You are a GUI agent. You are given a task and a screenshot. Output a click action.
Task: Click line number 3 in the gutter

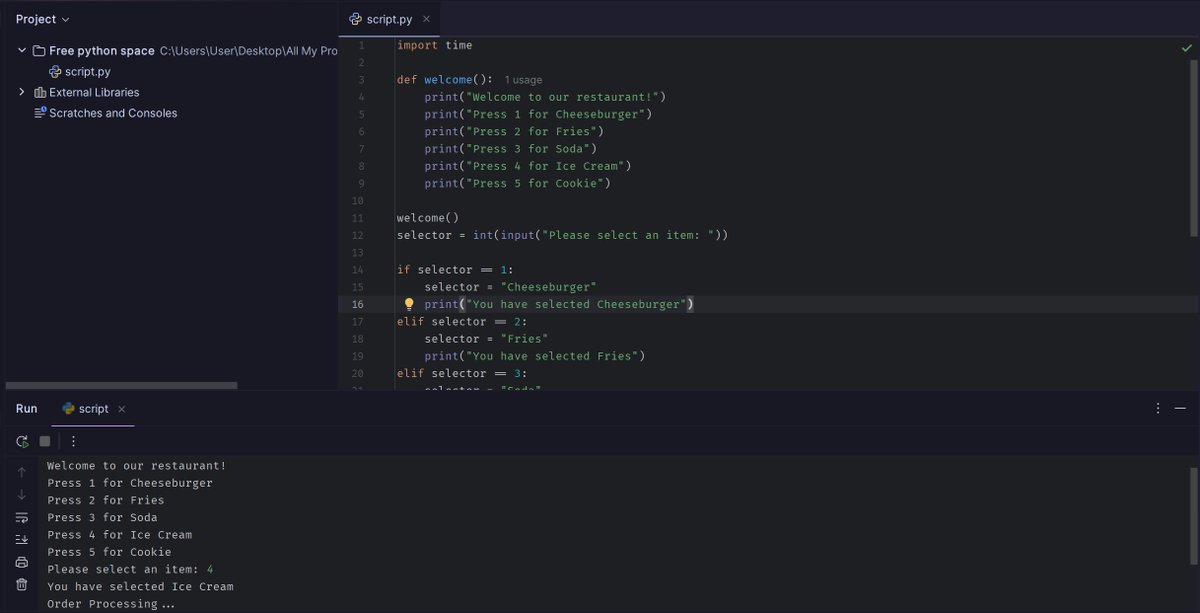(x=361, y=79)
